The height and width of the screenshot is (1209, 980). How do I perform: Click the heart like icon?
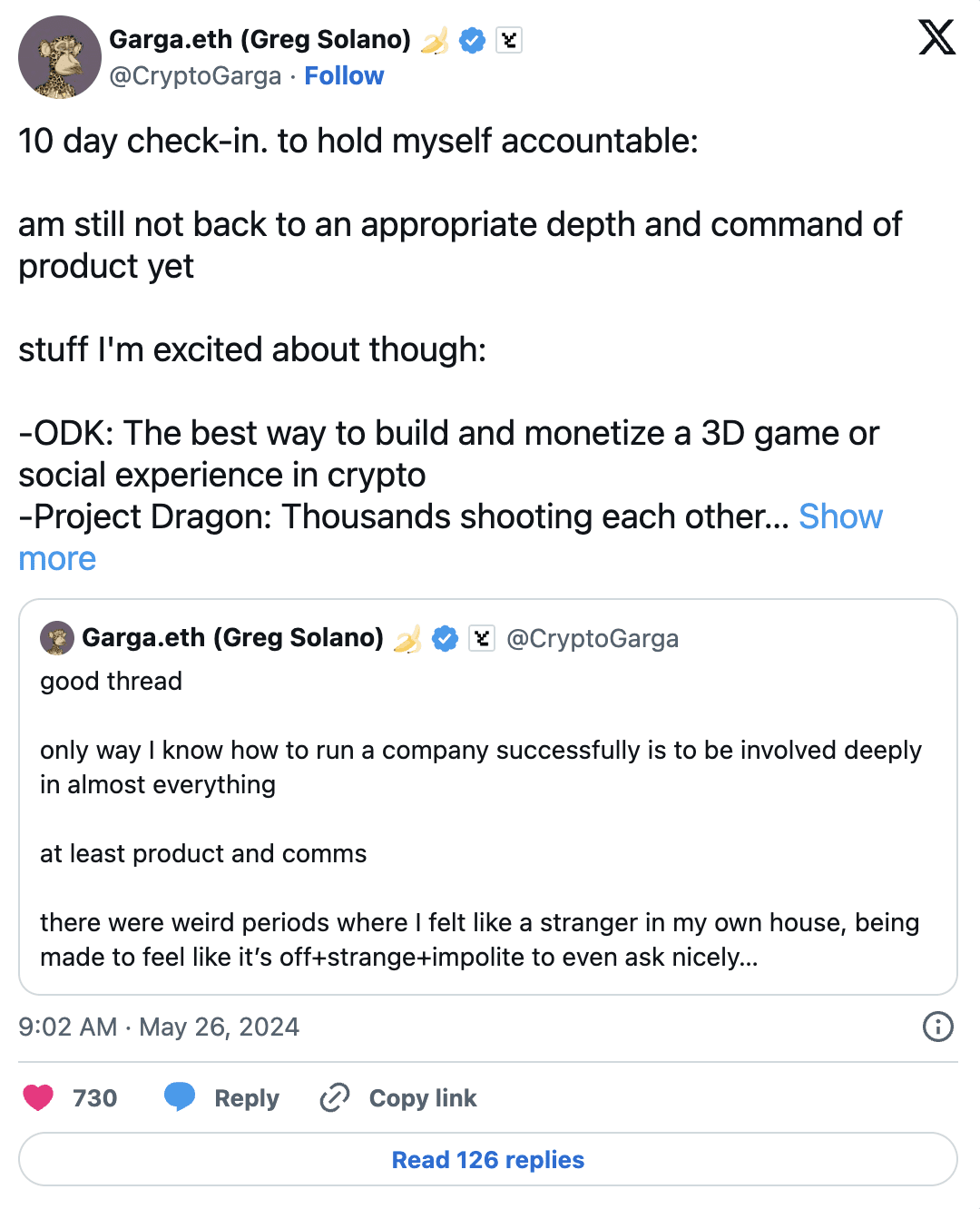coord(38,1097)
